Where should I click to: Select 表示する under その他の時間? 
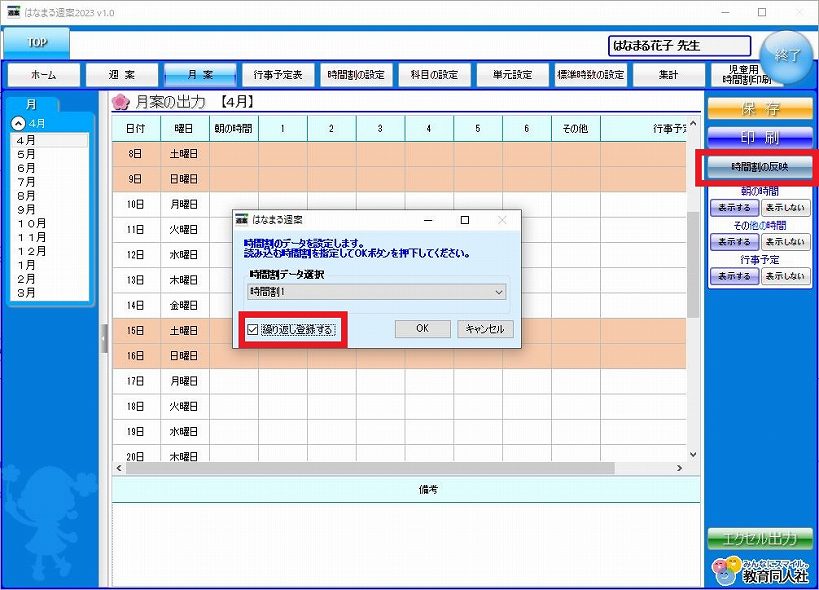coord(734,242)
